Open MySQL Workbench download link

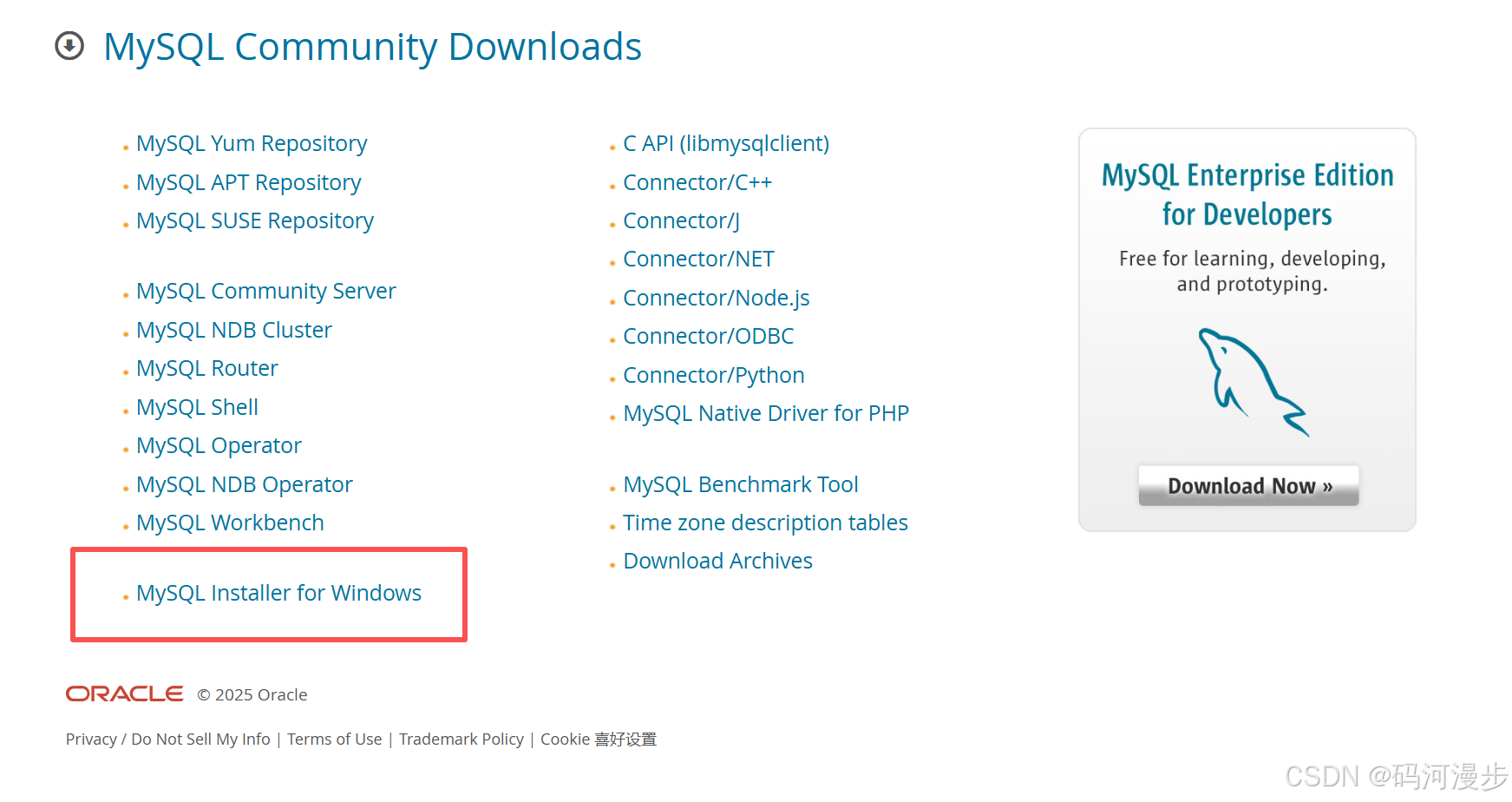[x=230, y=523]
